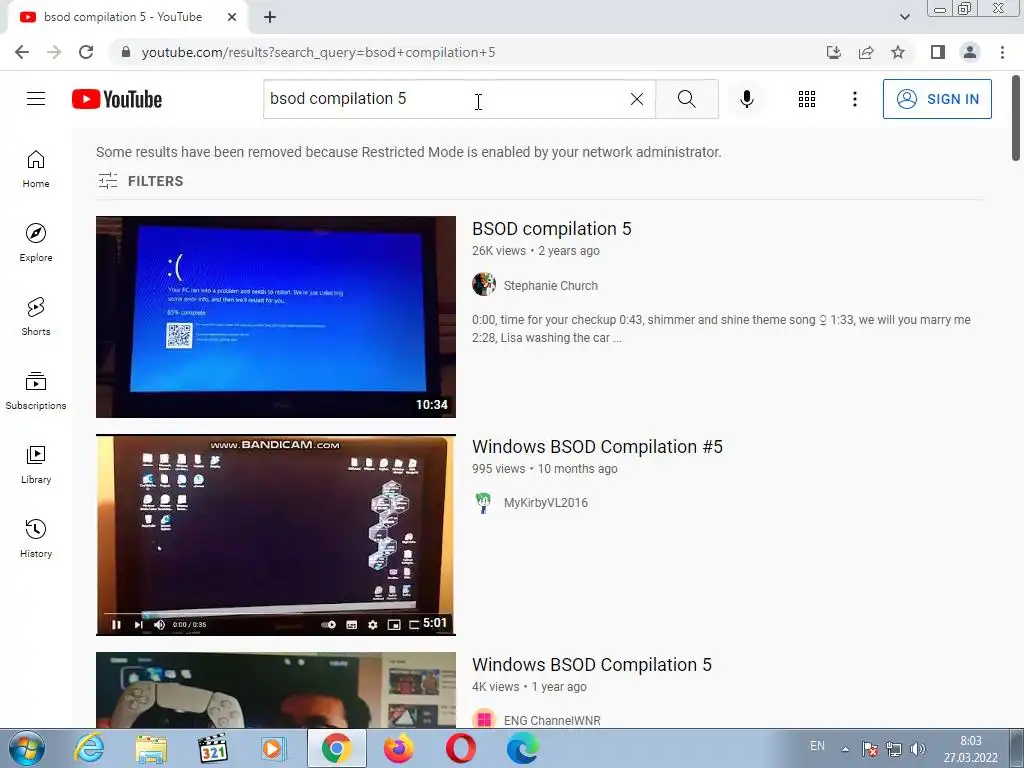Share this page via the share icon

coord(866,52)
